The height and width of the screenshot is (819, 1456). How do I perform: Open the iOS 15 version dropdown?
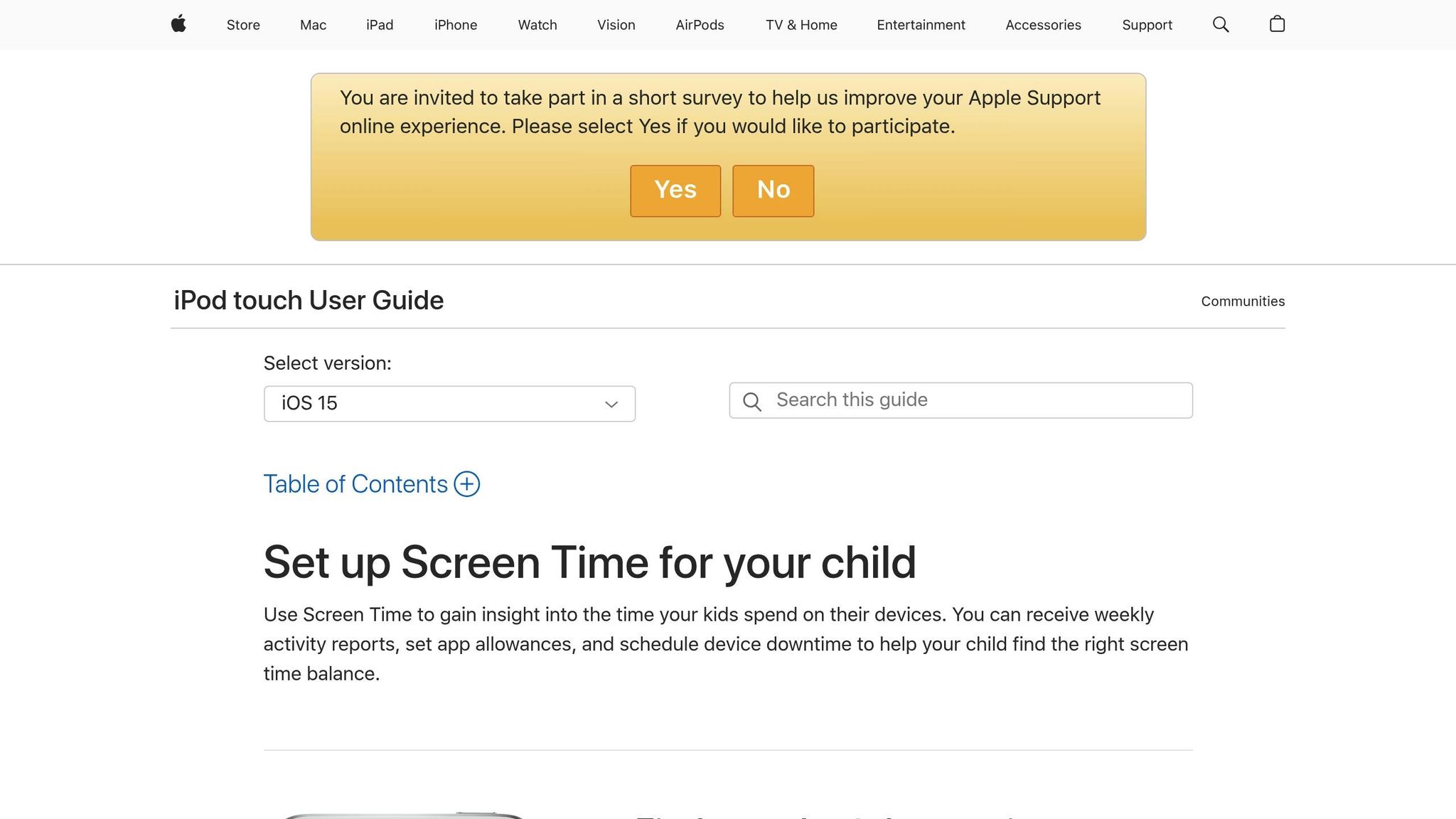tap(449, 403)
